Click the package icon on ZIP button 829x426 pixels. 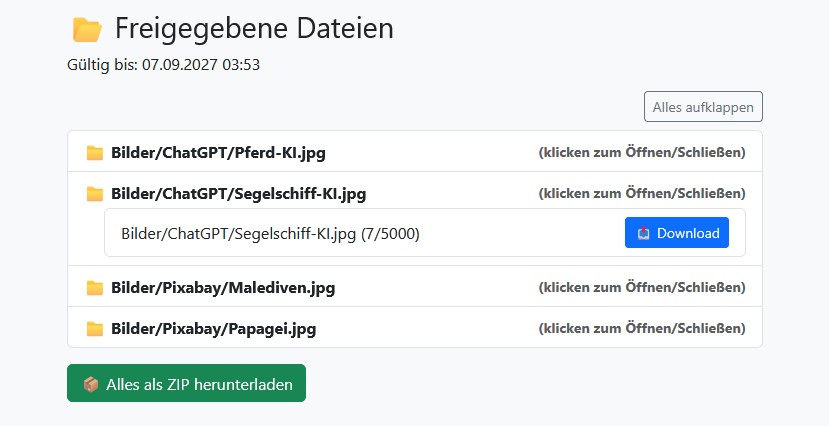click(91, 384)
